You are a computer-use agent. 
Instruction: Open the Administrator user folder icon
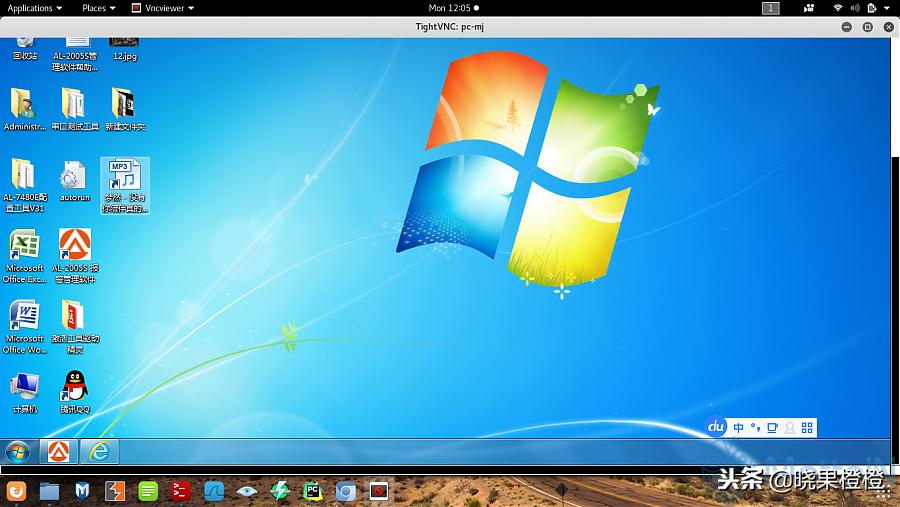(x=24, y=104)
